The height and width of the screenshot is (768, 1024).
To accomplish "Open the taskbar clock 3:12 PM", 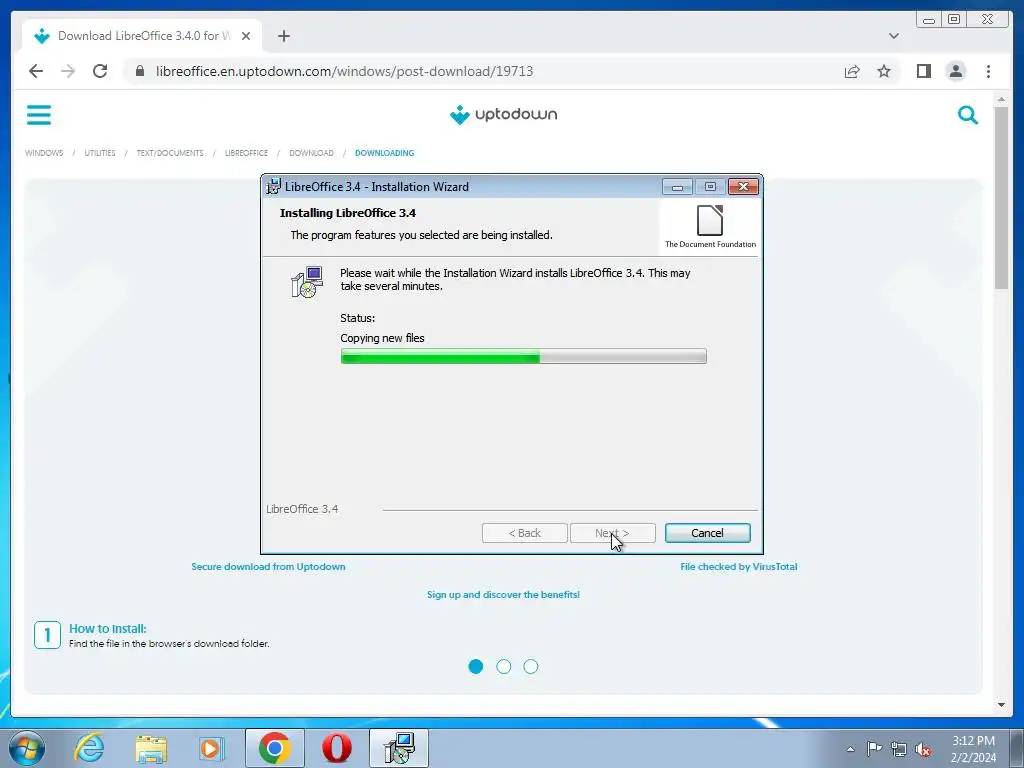I will 973,749.
